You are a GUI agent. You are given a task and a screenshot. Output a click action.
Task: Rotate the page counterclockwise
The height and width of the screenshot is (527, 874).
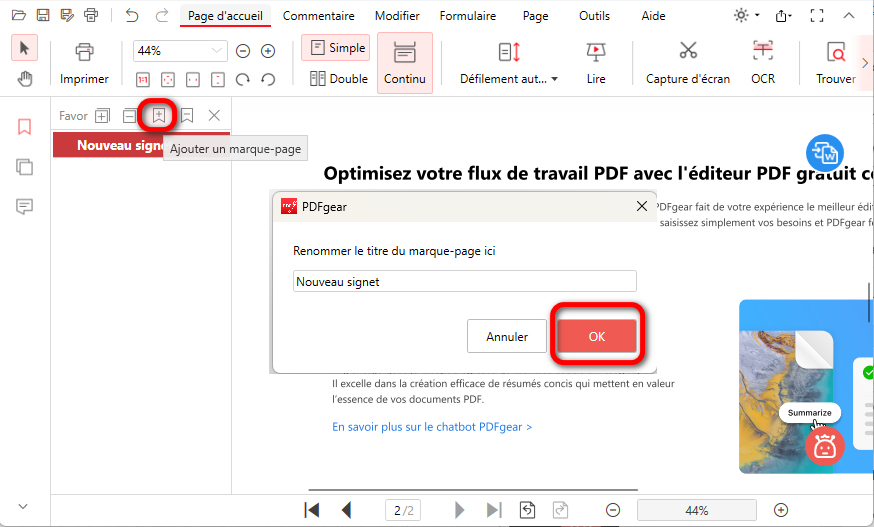coord(268,80)
